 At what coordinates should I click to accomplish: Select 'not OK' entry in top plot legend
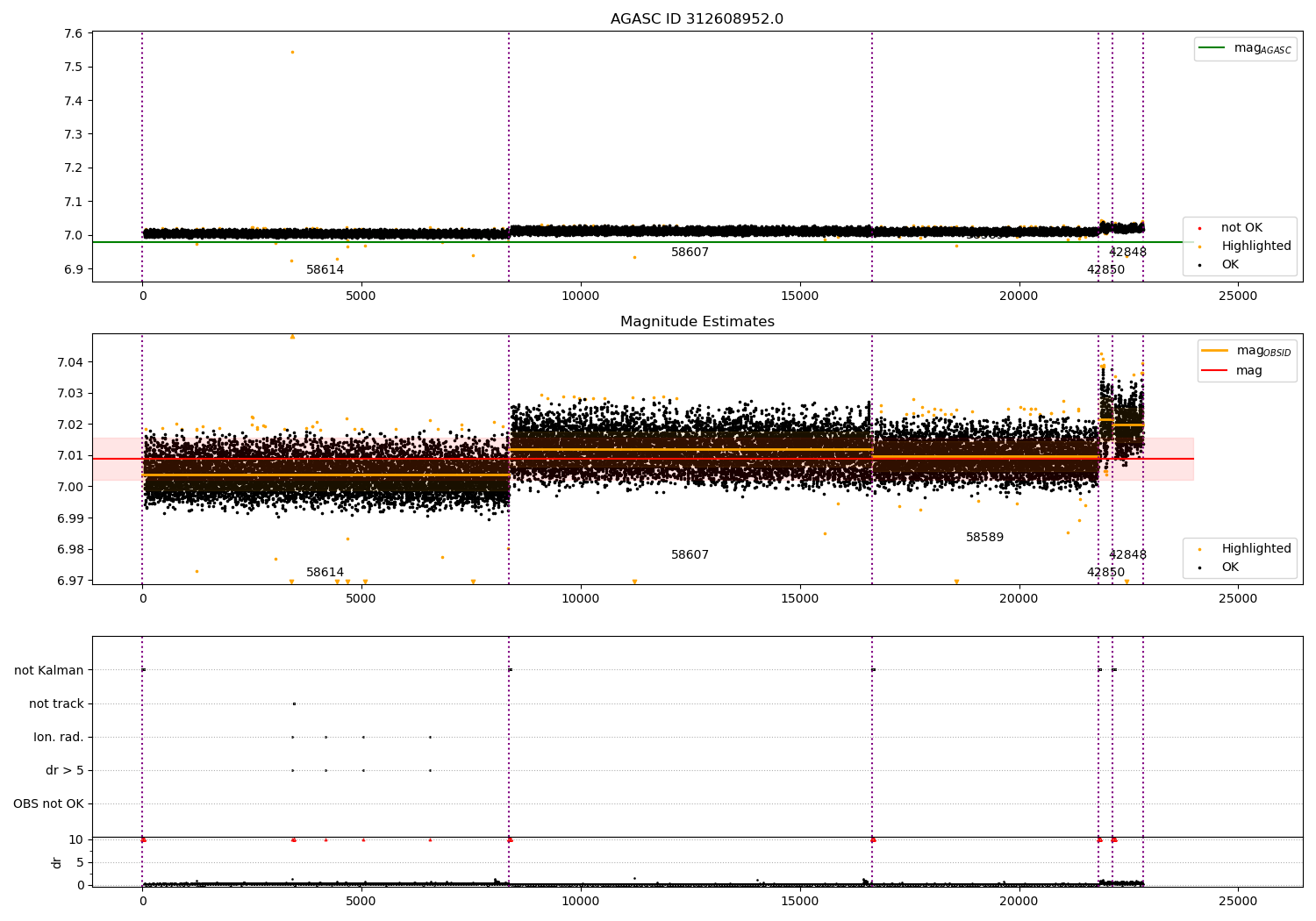tap(1241, 228)
